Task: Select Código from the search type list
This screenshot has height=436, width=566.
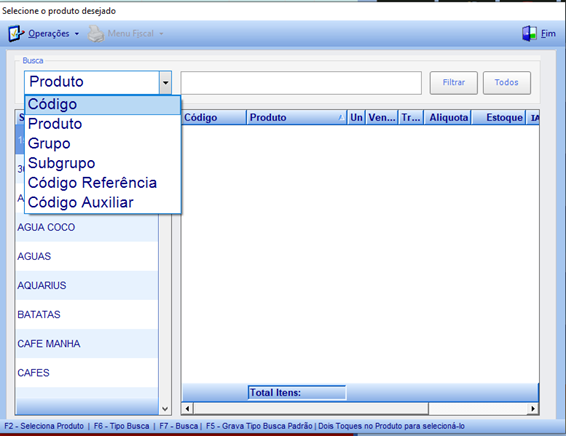Action: point(103,105)
